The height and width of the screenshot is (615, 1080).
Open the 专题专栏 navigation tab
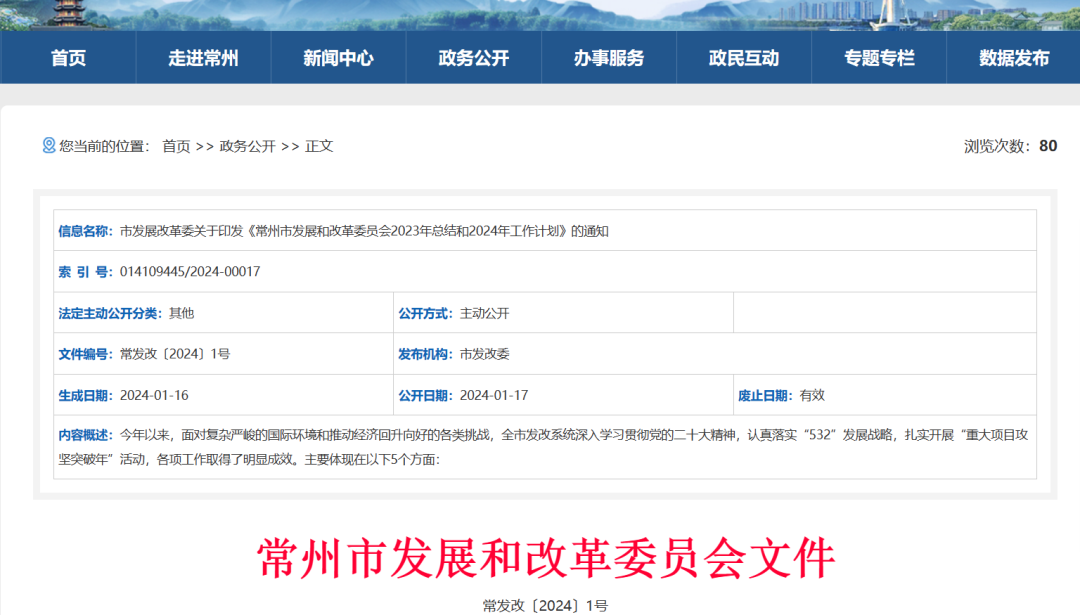[879, 58]
